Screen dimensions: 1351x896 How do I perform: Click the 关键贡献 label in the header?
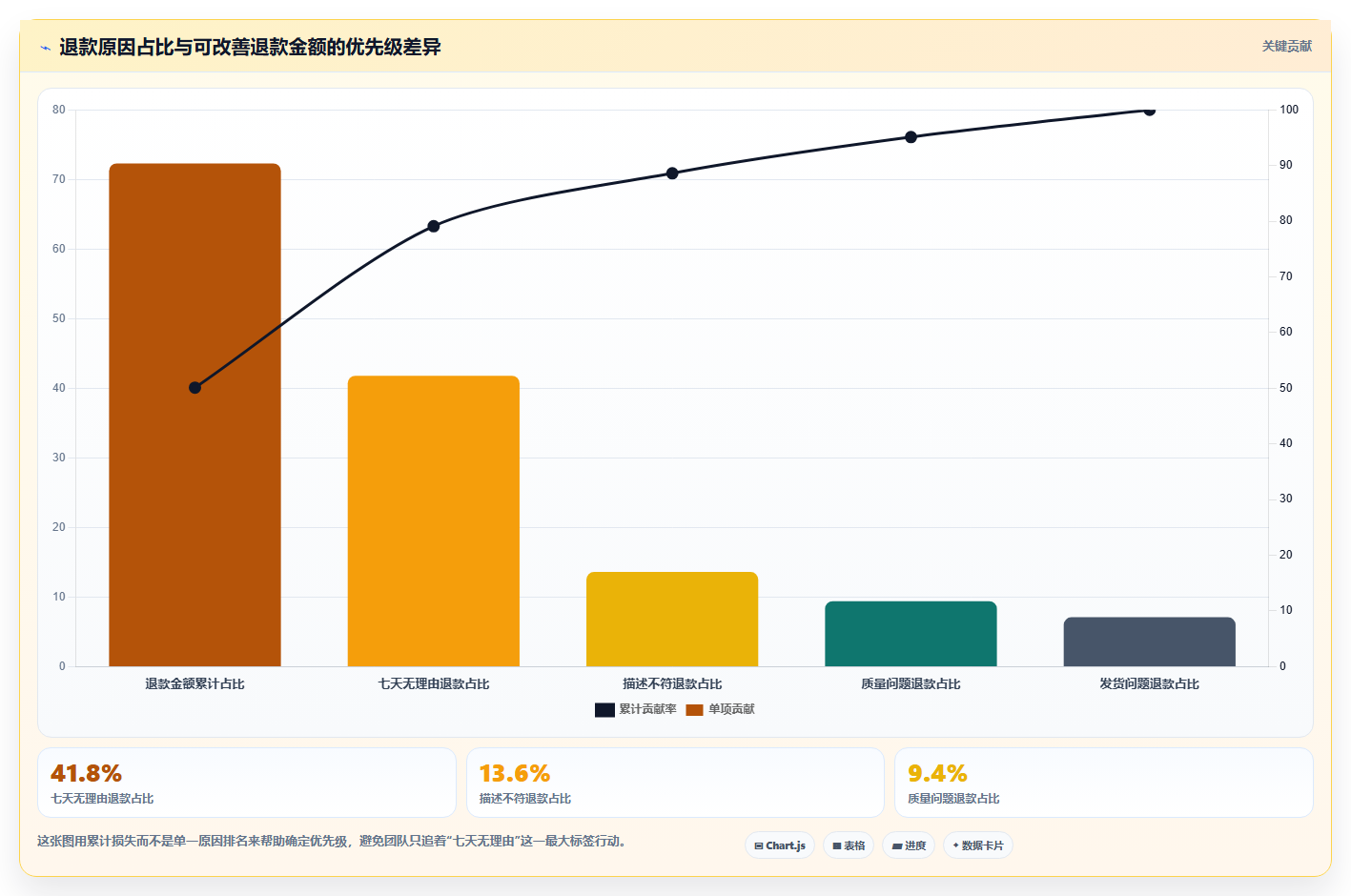click(1286, 46)
